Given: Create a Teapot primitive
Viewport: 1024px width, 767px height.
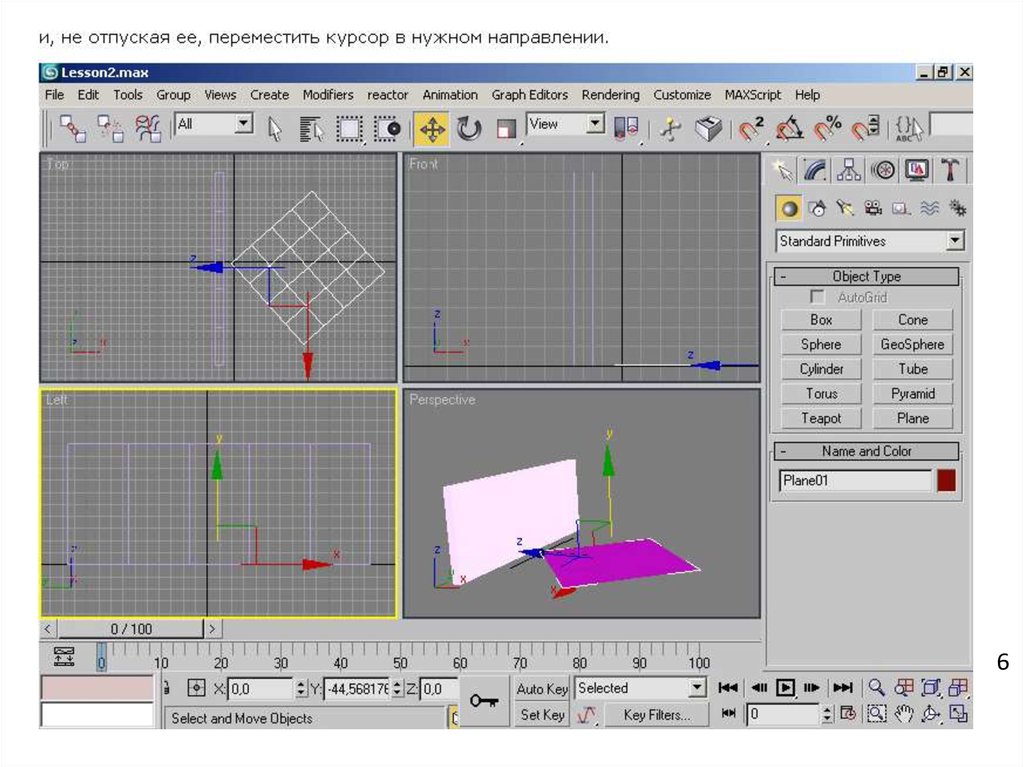Looking at the screenshot, I should (x=821, y=419).
